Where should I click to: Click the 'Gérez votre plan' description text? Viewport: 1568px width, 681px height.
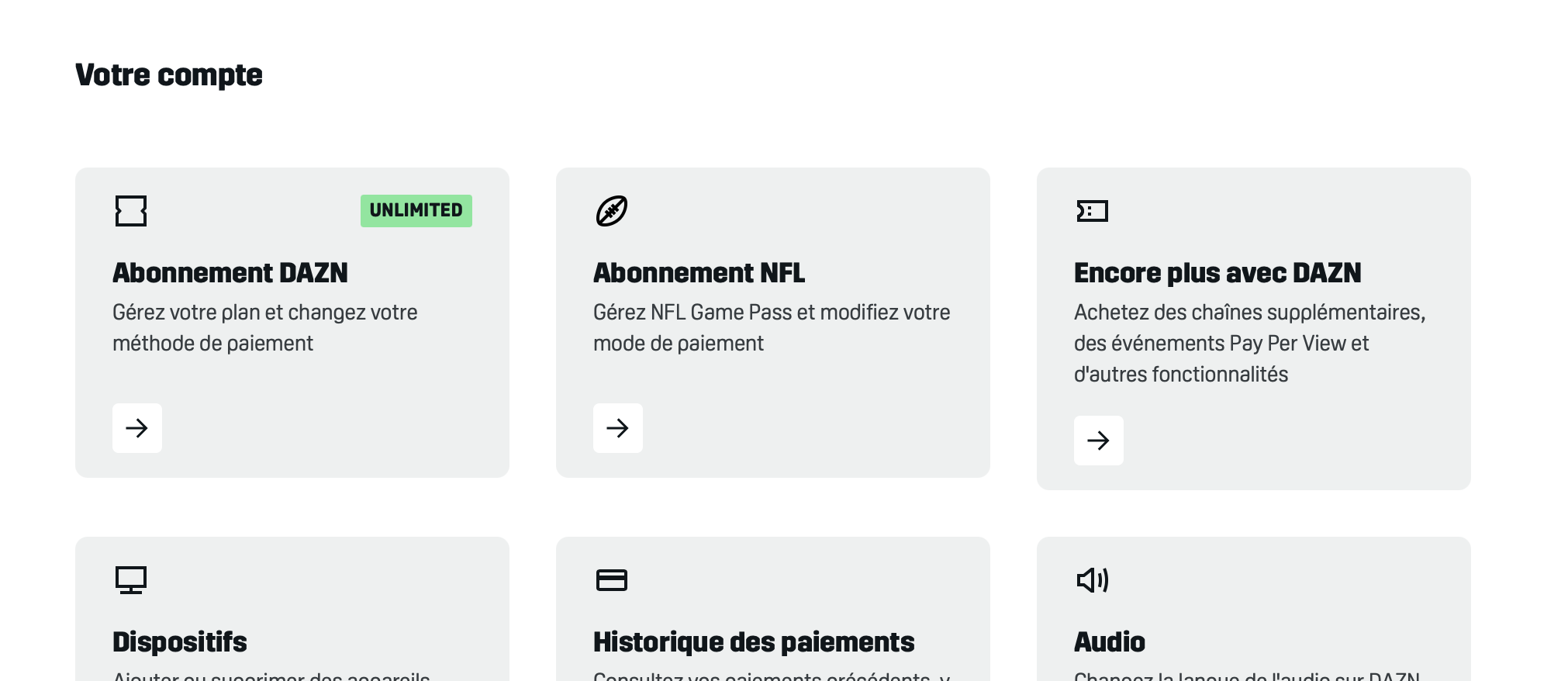click(265, 327)
